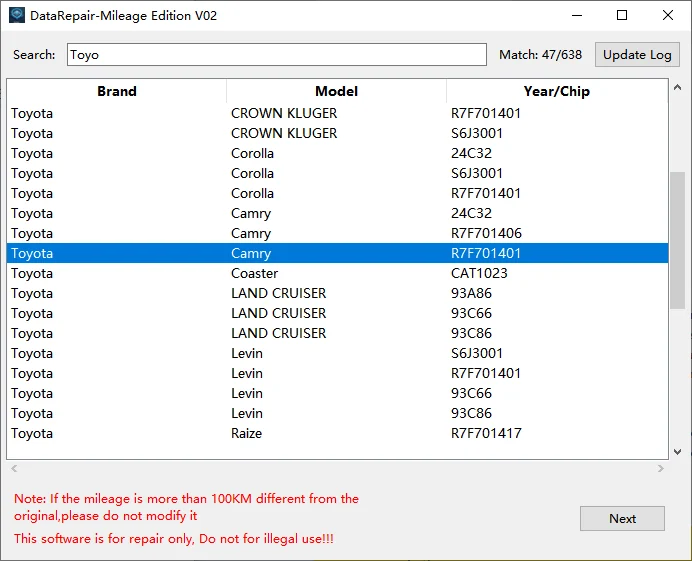Image resolution: width=692 pixels, height=561 pixels.
Task: Click the vertical scrollbar thumb
Action: pos(677,241)
